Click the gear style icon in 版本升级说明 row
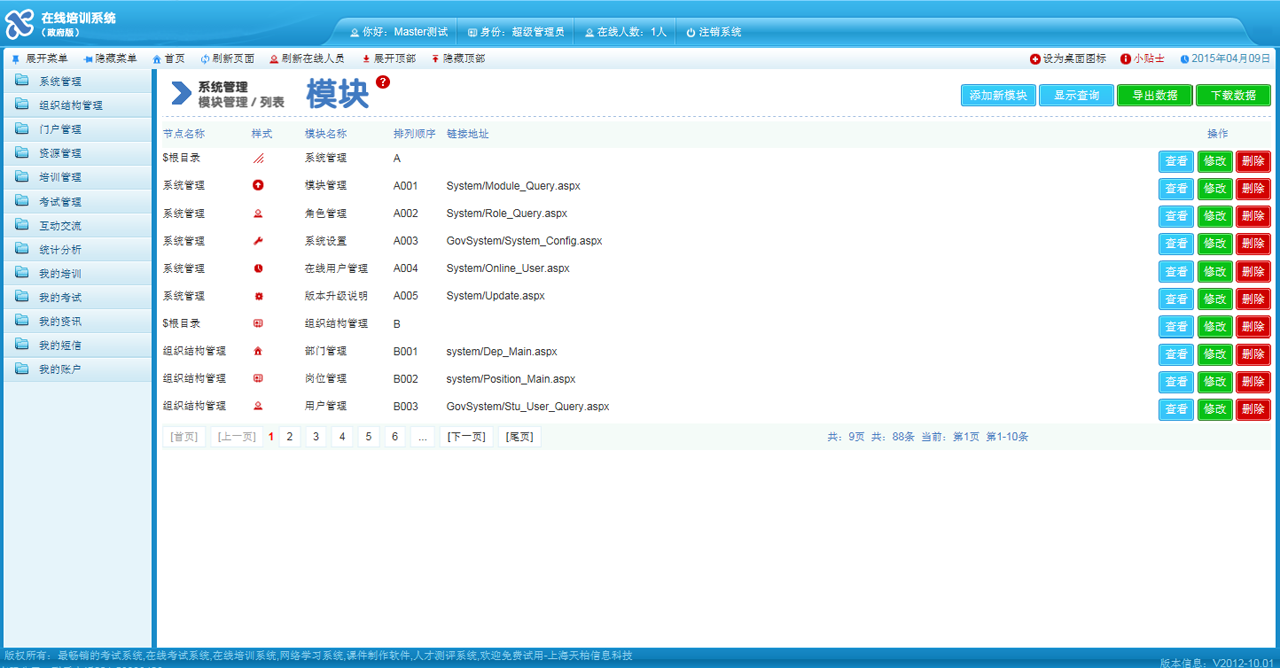Image resolution: width=1280 pixels, height=668 pixels. [258, 296]
